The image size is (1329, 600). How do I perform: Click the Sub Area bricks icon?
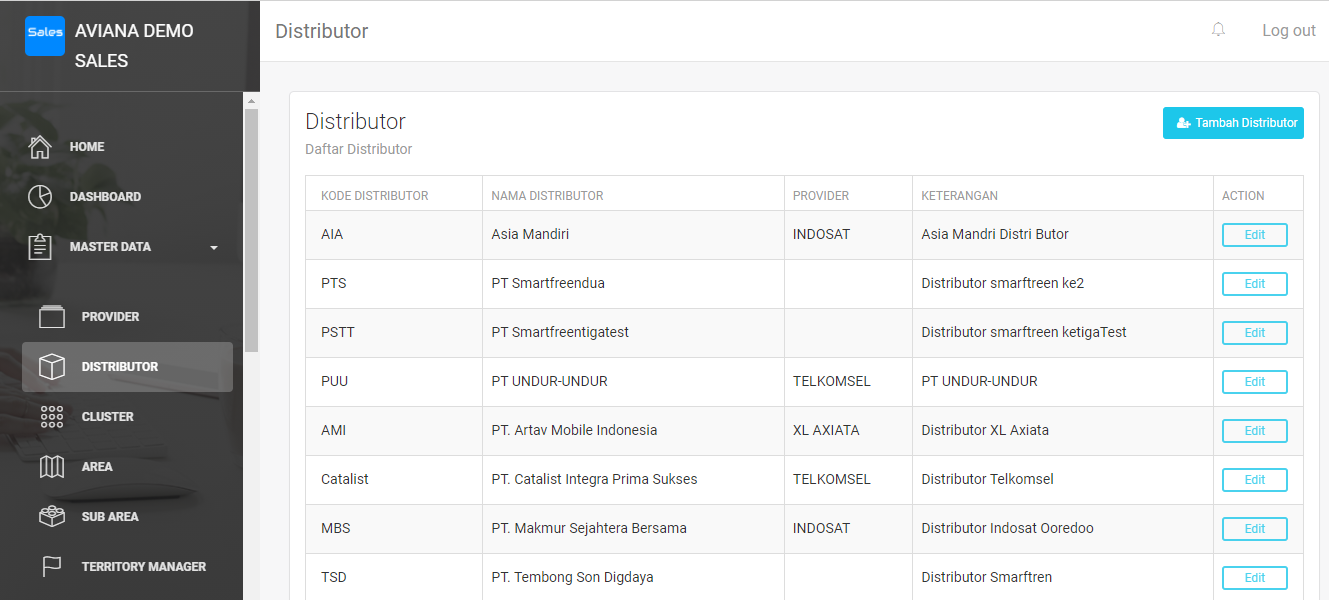52,517
